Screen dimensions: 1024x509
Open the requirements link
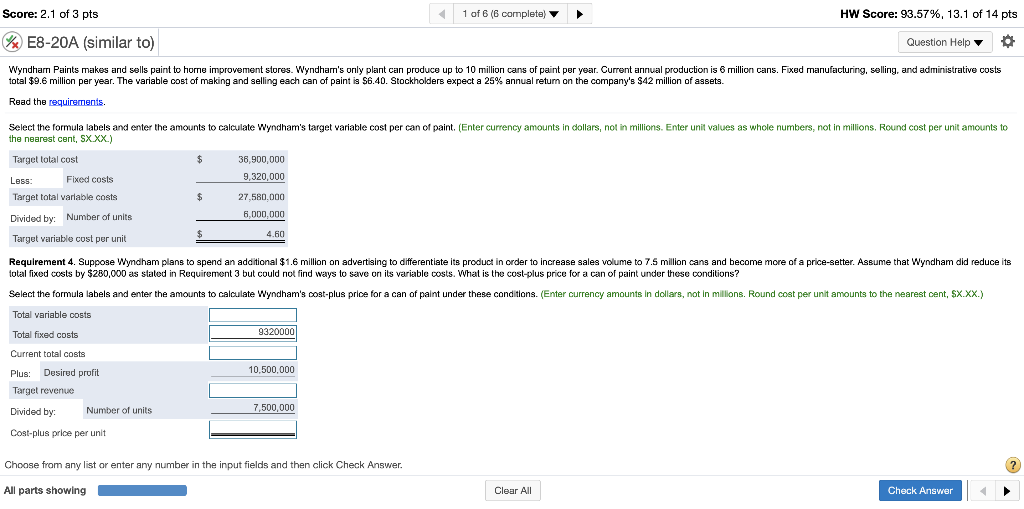tap(76, 102)
